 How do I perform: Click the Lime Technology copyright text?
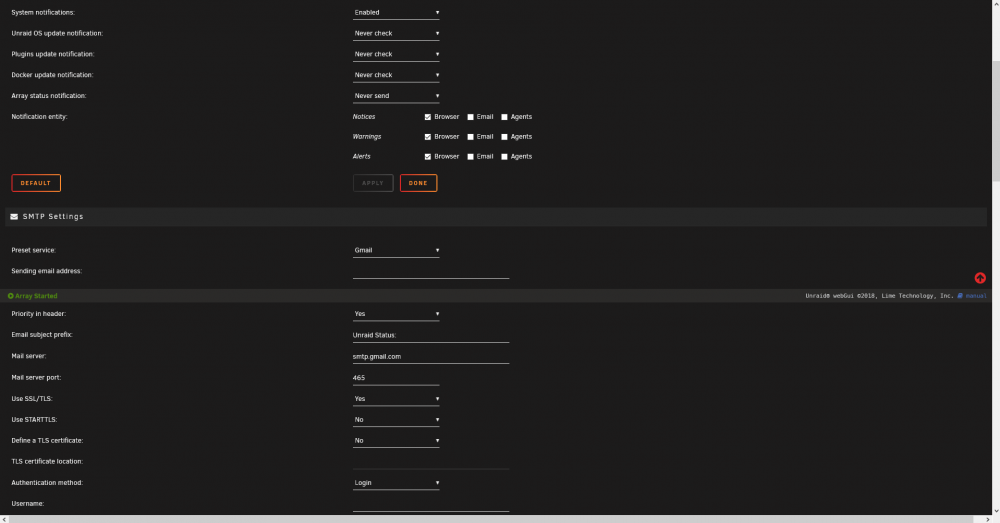[x=879, y=296]
